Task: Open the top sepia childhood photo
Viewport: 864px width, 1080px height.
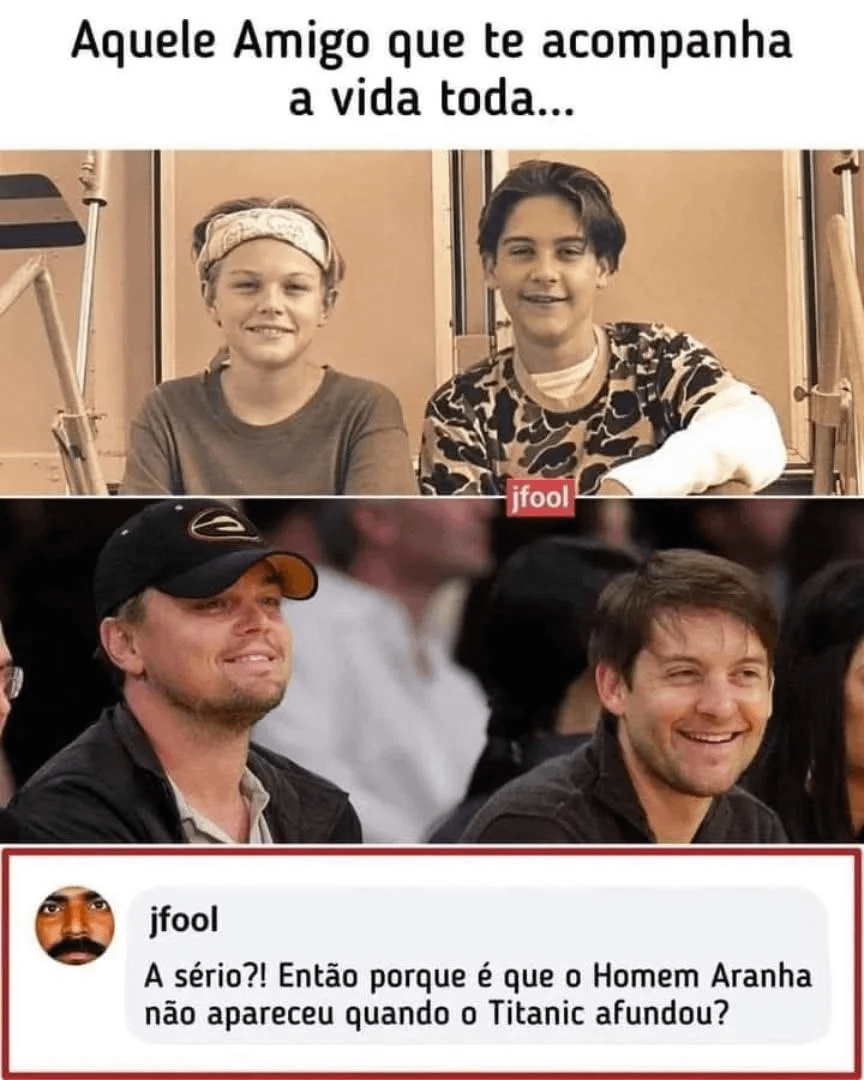Action: [x=432, y=322]
